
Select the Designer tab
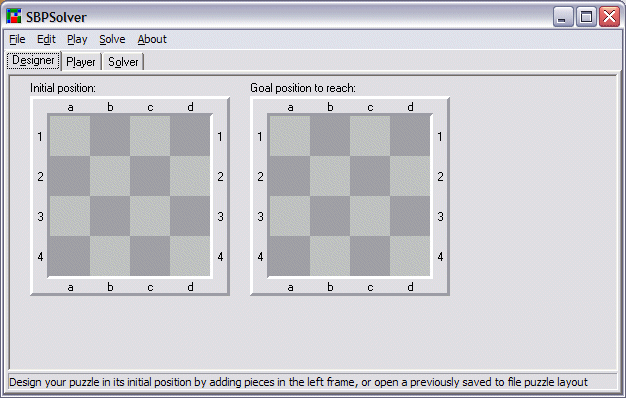tap(33, 60)
